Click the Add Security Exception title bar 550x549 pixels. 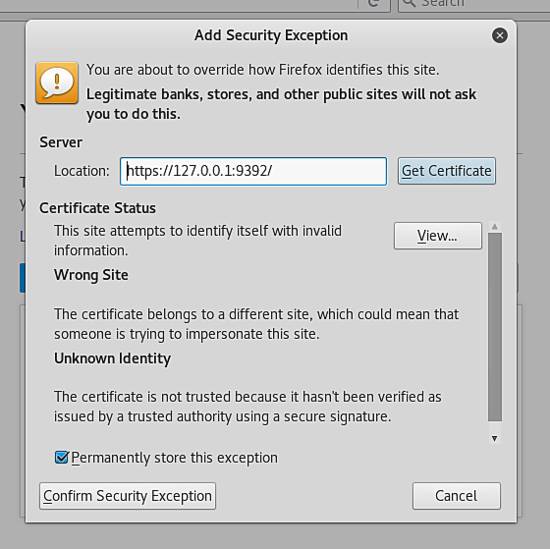[x=271, y=35]
